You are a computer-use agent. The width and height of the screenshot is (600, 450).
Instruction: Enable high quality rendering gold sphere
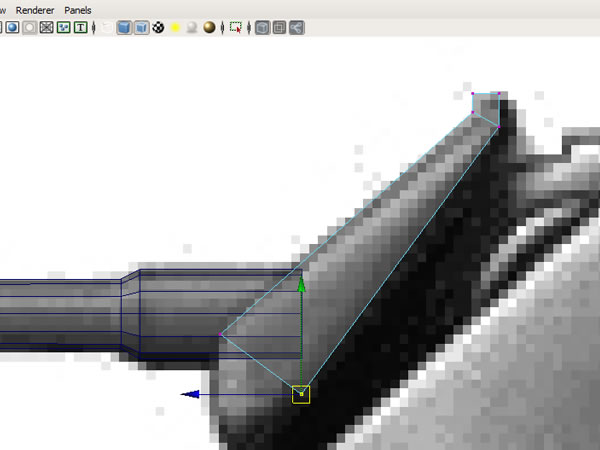click(x=209, y=28)
